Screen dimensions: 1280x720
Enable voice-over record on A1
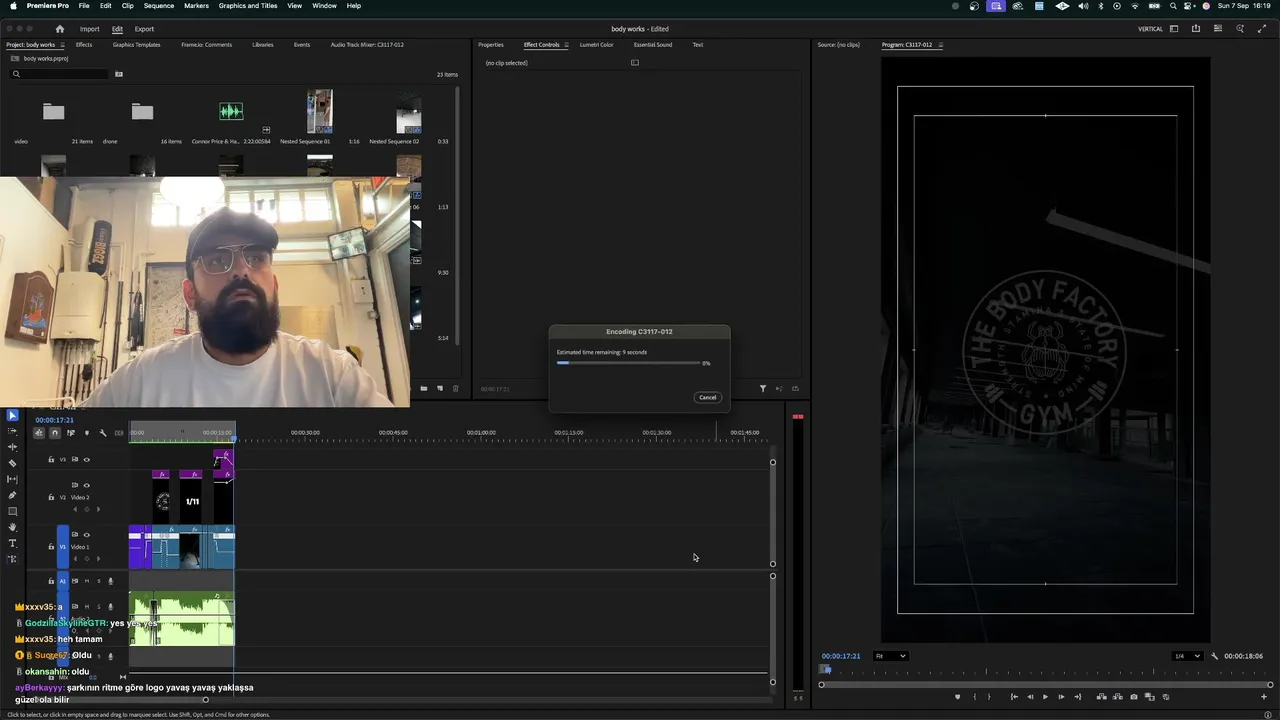(110, 581)
